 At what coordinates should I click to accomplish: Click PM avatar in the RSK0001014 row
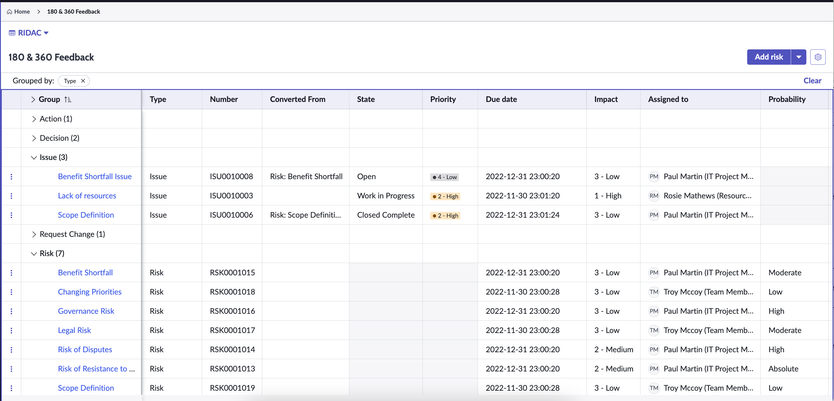(x=654, y=349)
